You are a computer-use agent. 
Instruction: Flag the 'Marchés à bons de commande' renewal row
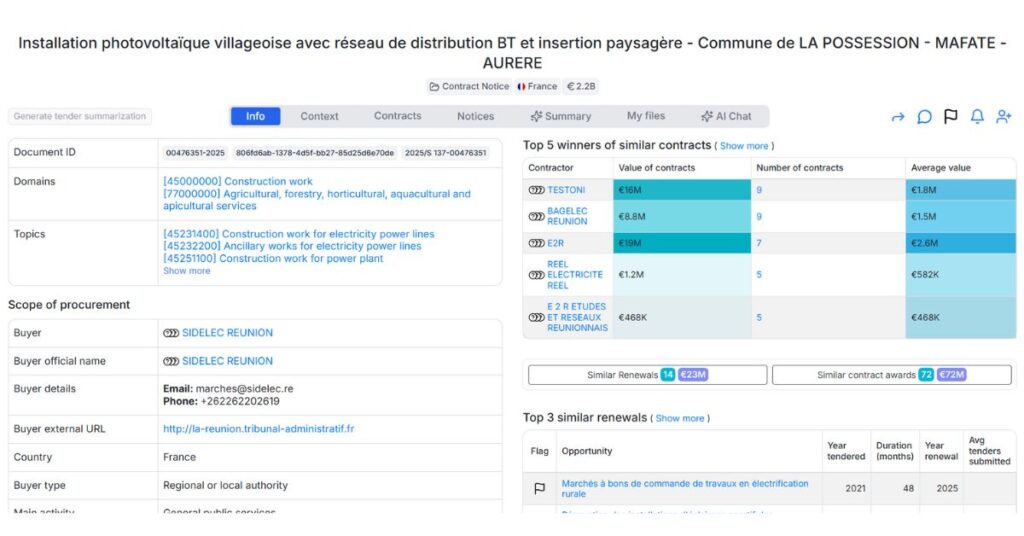coord(540,489)
